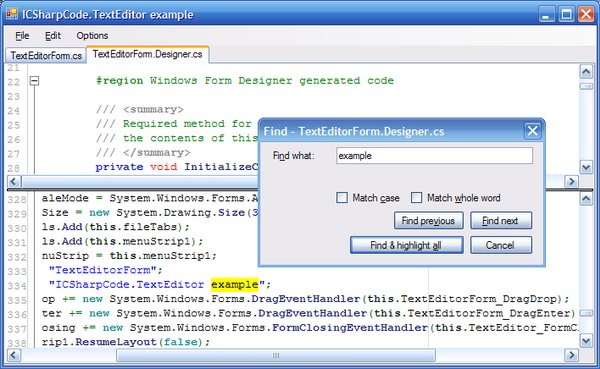Close the Find dialog with its X button
This screenshot has height=369, width=600.
[x=532, y=131]
